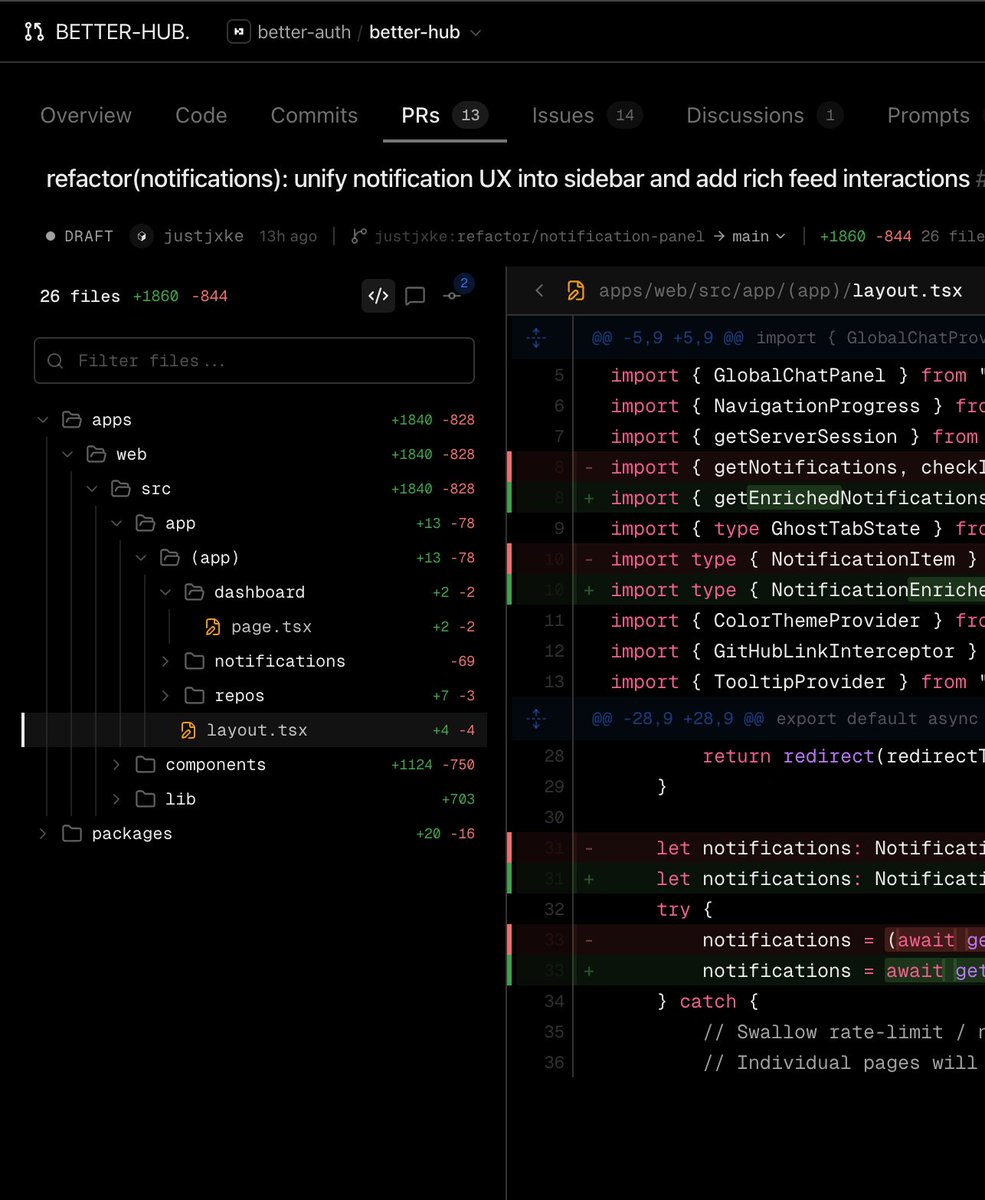The height and width of the screenshot is (1200, 985).
Task: Click the -69 stat next to notifications
Action: point(462,661)
